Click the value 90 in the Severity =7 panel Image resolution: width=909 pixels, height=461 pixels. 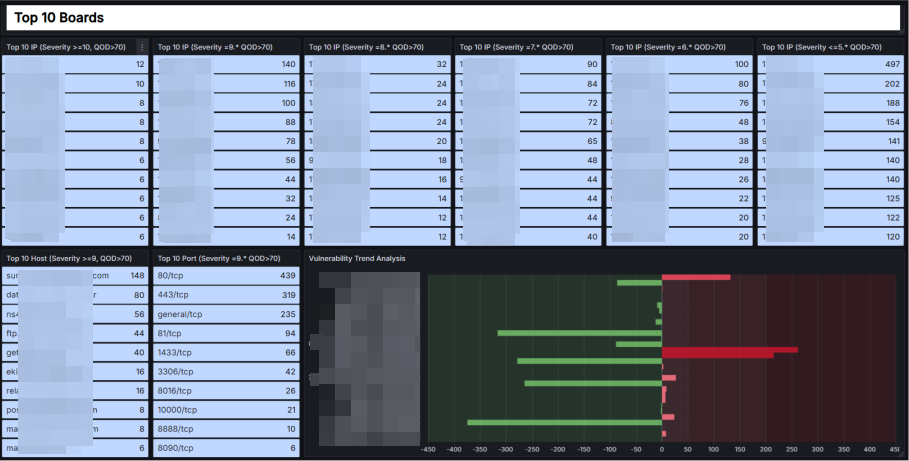click(592, 64)
